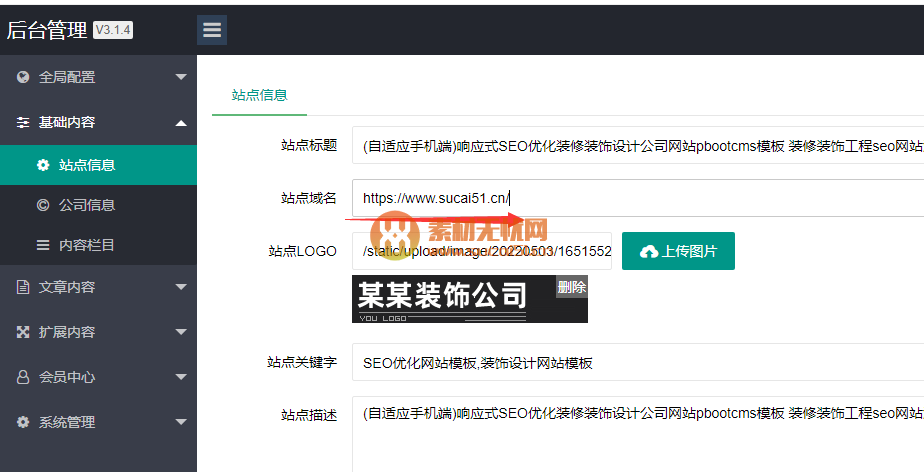Image resolution: width=924 pixels, height=472 pixels.
Task: Click 删除 on the logo preview
Action: 572,287
